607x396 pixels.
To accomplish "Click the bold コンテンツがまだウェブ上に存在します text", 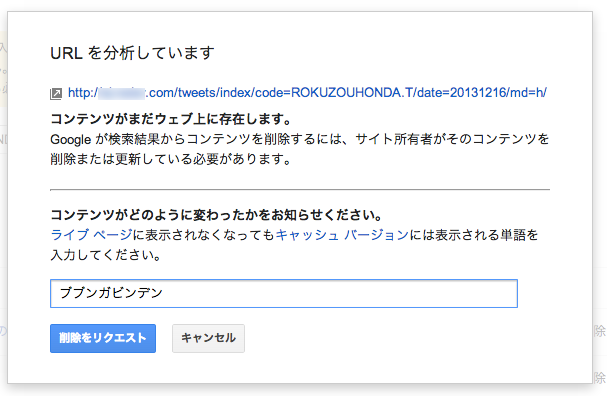I will [171, 119].
